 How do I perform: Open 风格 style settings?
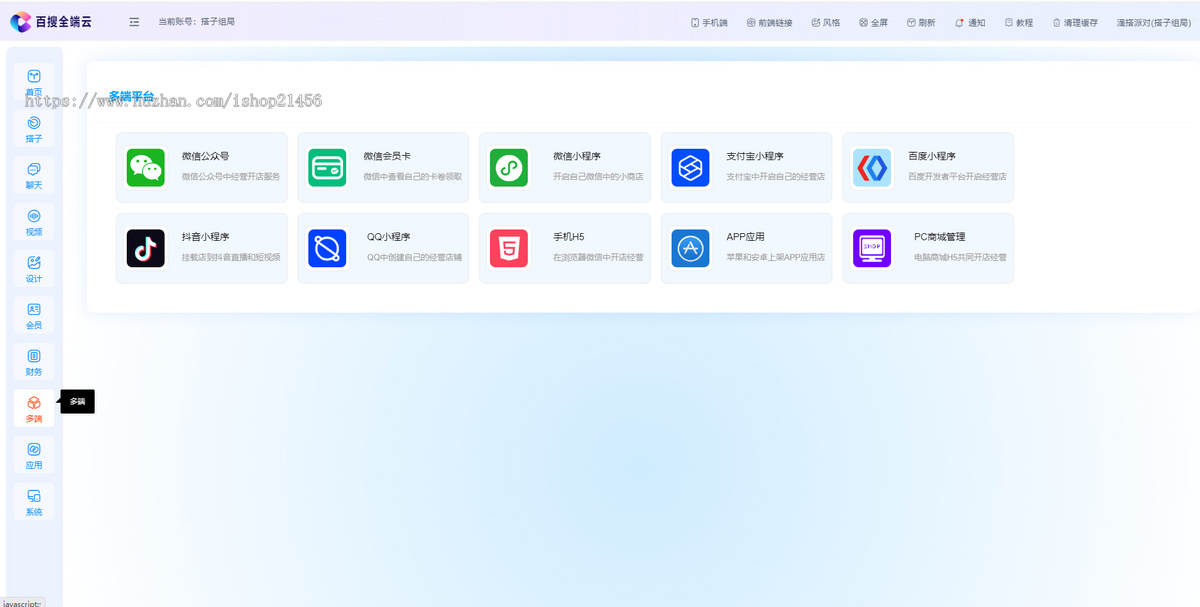coord(826,22)
